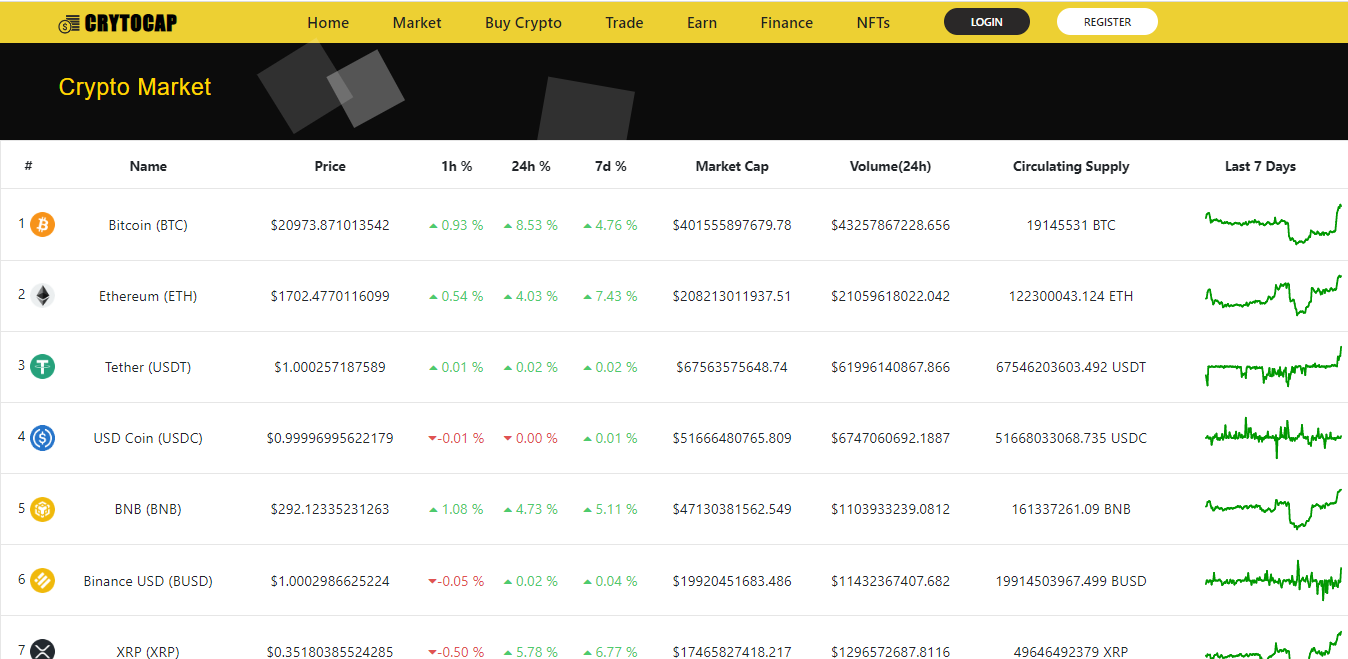
Task: Click the XRP black coin icon
Action: [42, 650]
